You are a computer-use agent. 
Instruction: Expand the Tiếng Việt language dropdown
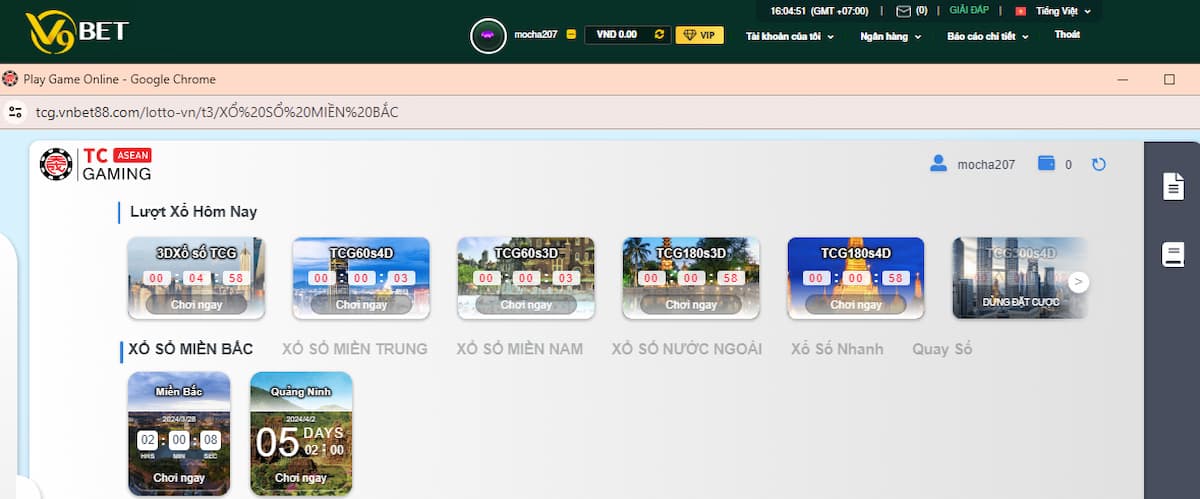(1063, 11)
